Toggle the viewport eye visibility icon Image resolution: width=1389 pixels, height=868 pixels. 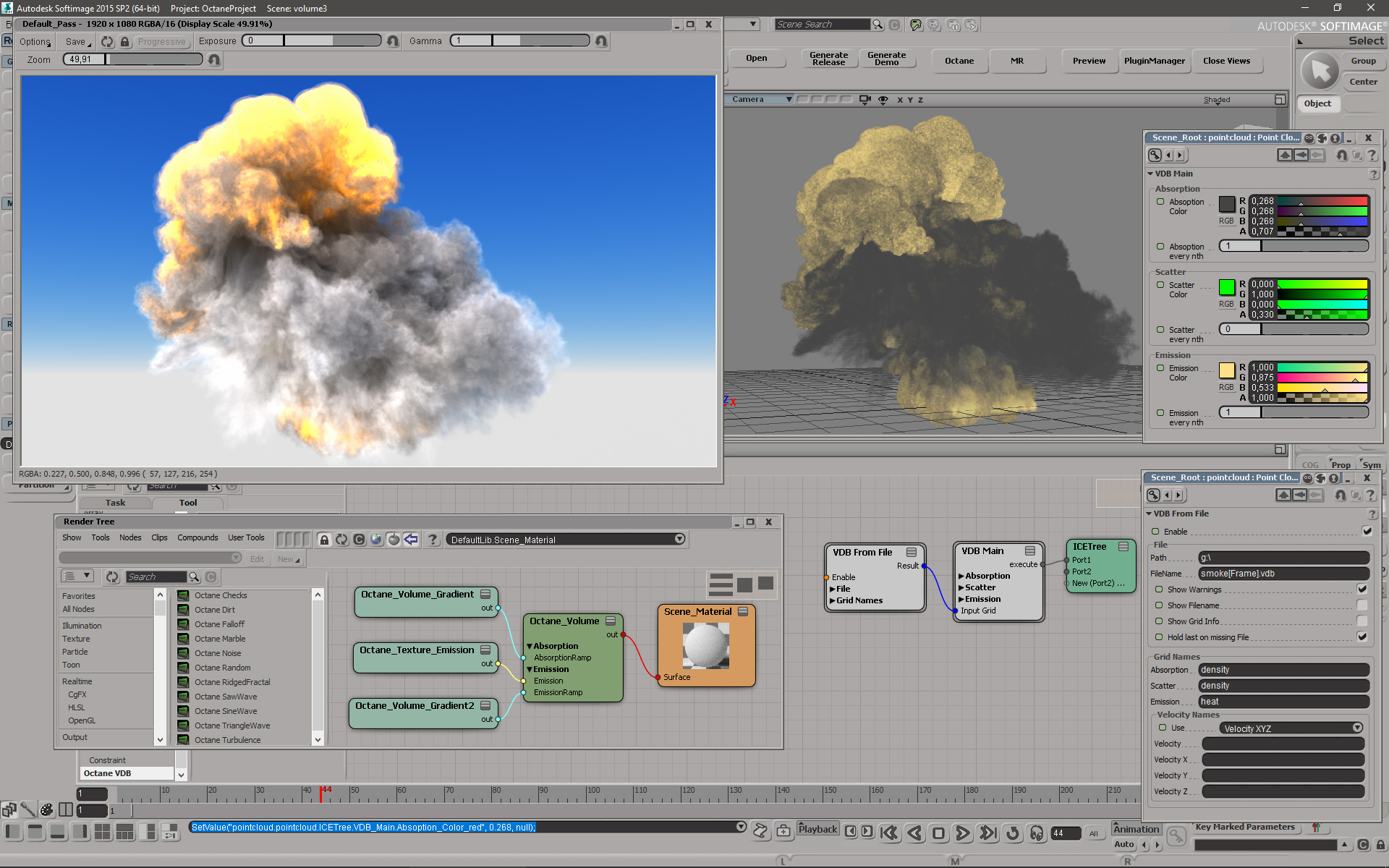[x=883, y=100]
